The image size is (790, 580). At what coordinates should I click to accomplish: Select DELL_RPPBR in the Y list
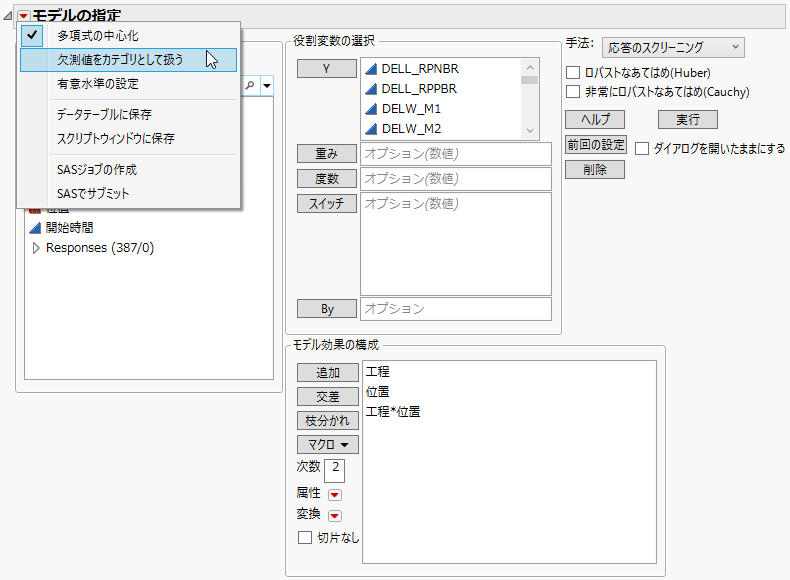click(x=419, y=89)
